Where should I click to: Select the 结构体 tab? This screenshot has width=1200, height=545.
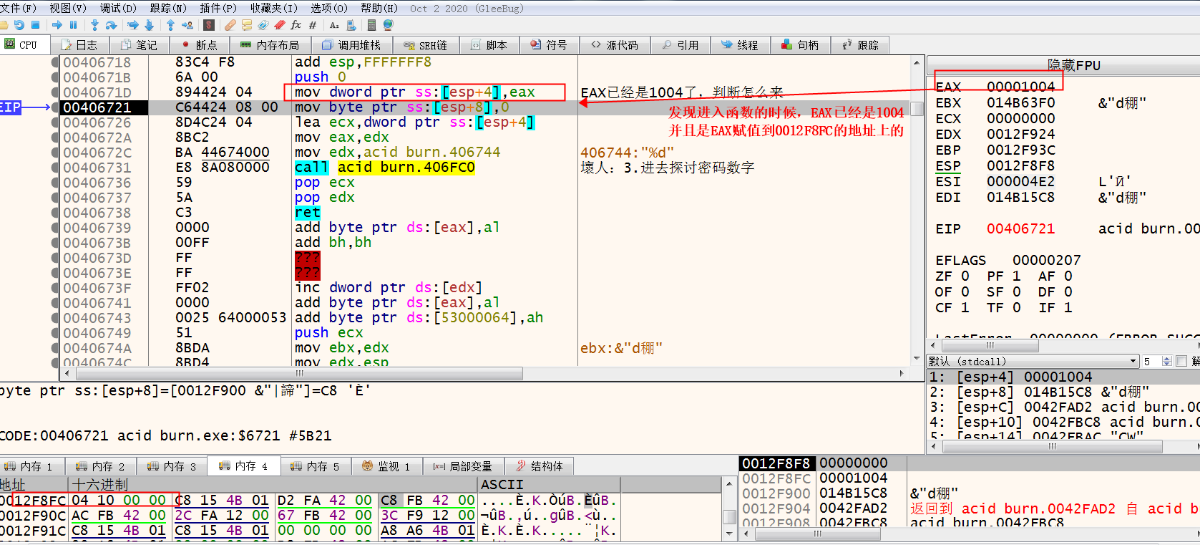pyautogui.click(x=540, y=466)
